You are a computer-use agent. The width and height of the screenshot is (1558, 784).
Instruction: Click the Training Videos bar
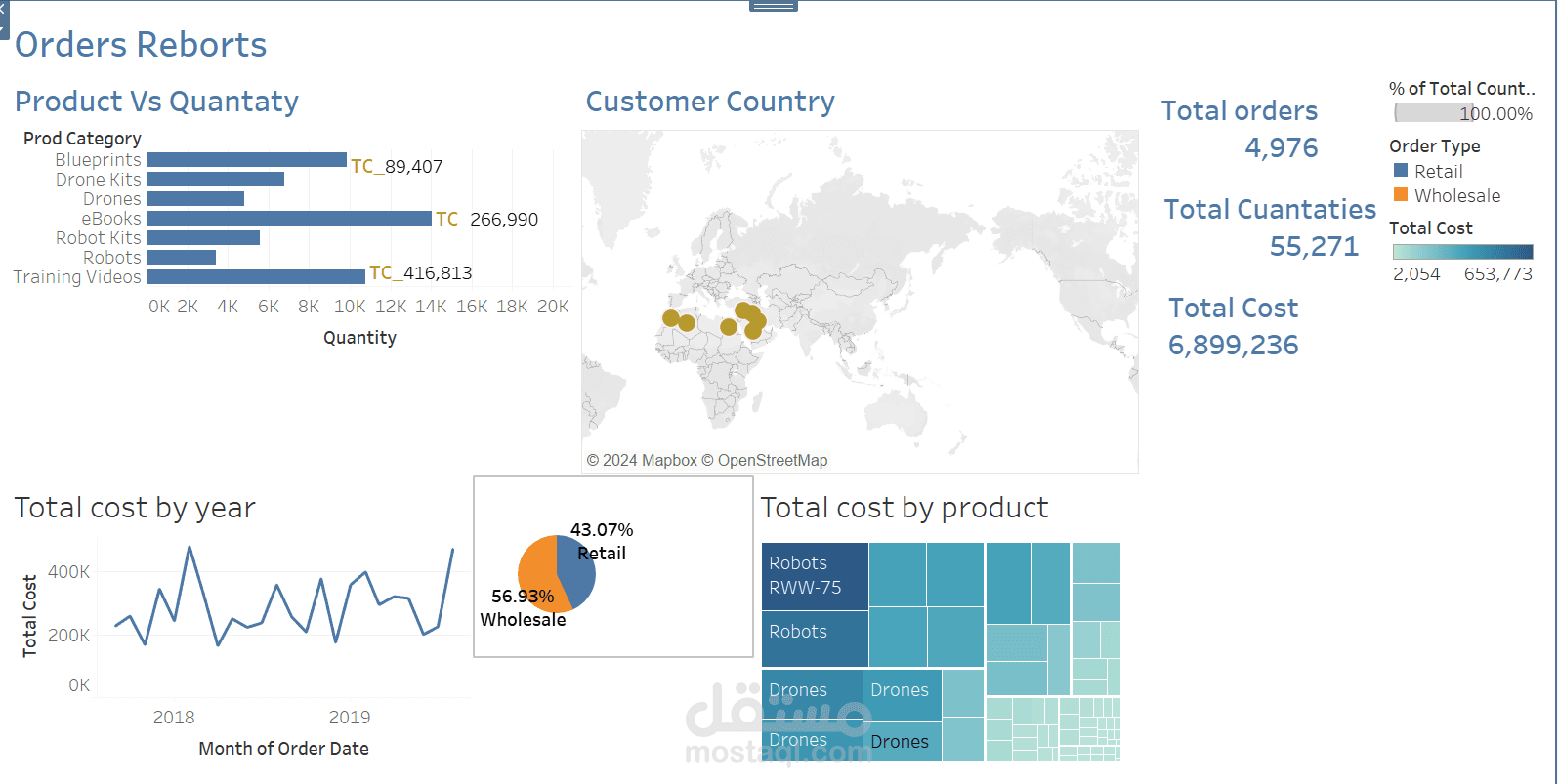coord(256,277)
